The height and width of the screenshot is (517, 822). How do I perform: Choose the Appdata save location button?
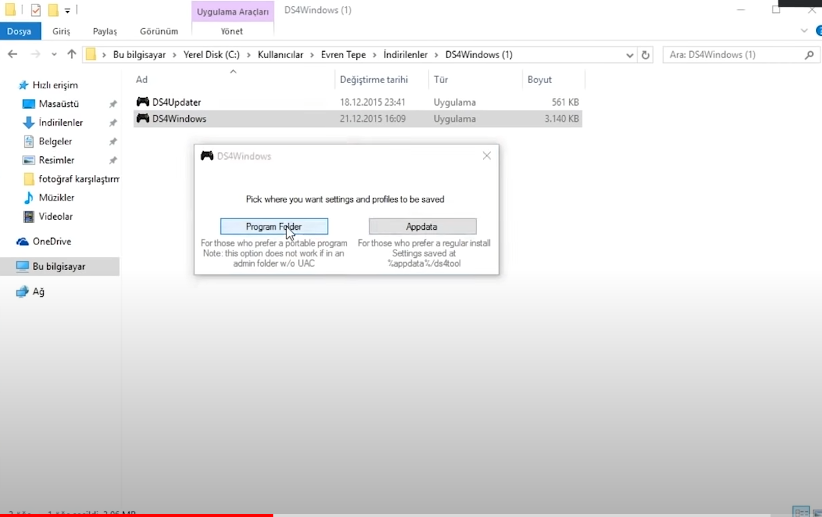tap(423, 227)
